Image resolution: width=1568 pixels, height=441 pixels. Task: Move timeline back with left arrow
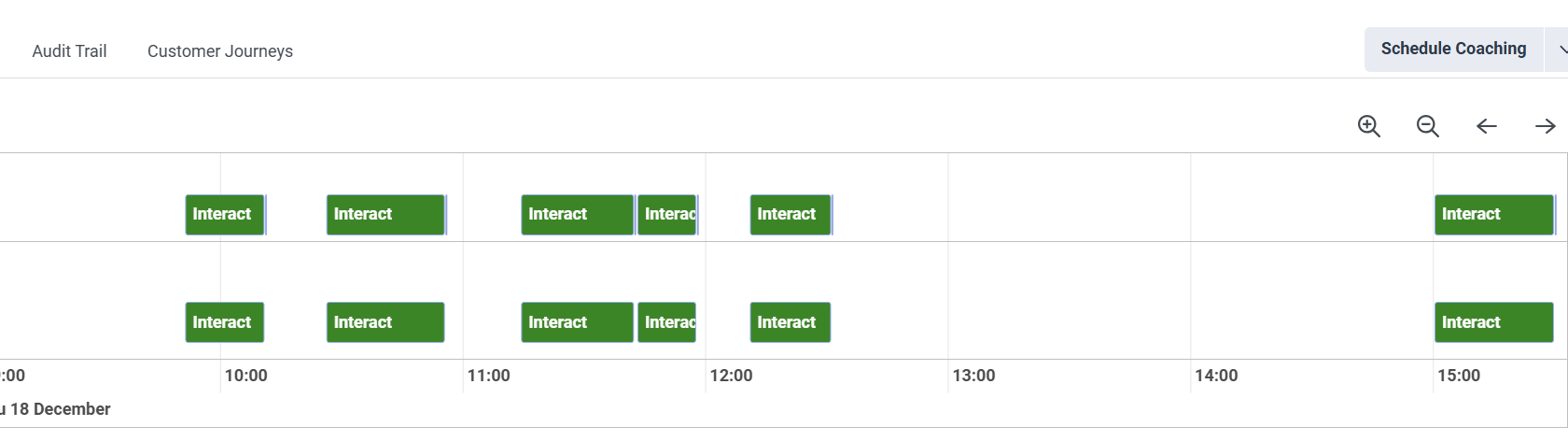point(1486,126)
